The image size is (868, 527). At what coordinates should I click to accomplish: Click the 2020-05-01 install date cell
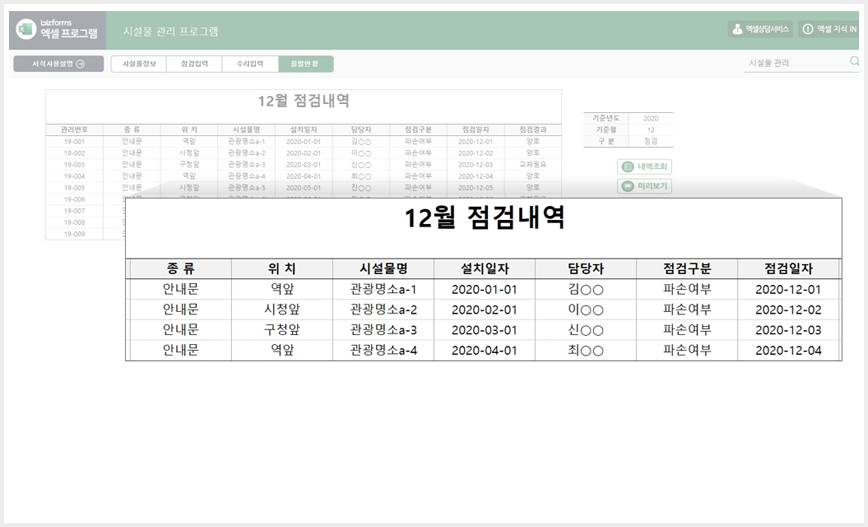pos(303,188)
